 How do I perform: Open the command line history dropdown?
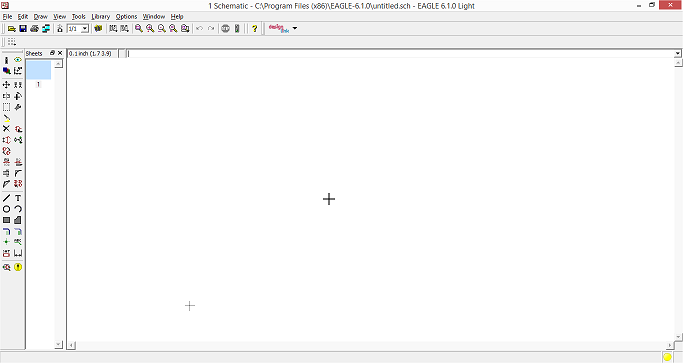tap(678, 54)
